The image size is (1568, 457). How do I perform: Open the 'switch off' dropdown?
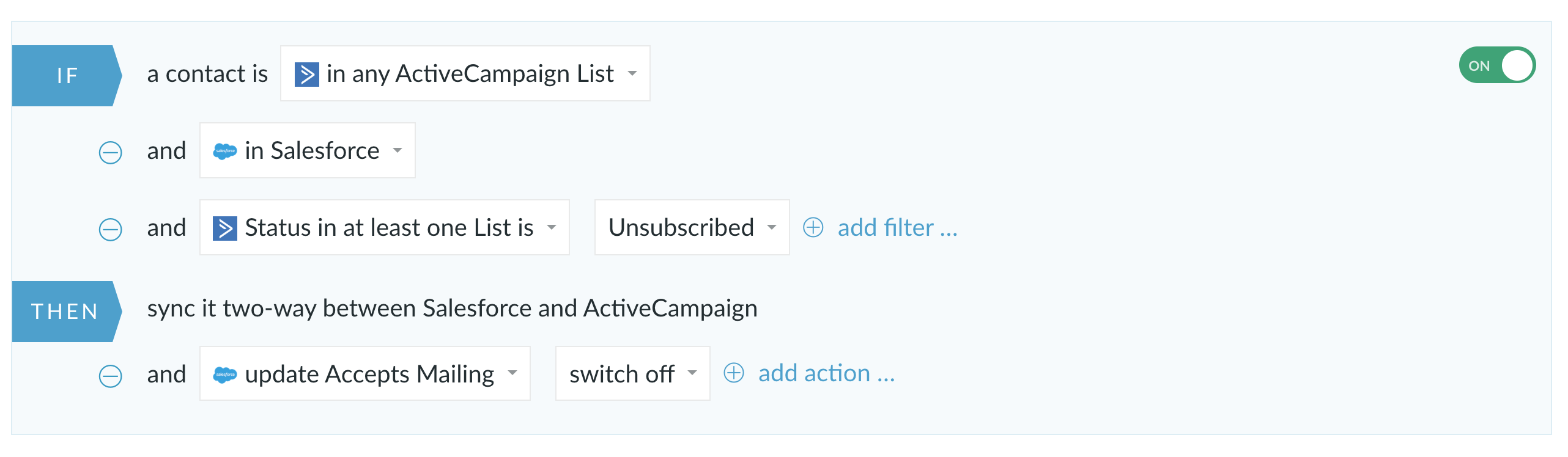(633, 373)
